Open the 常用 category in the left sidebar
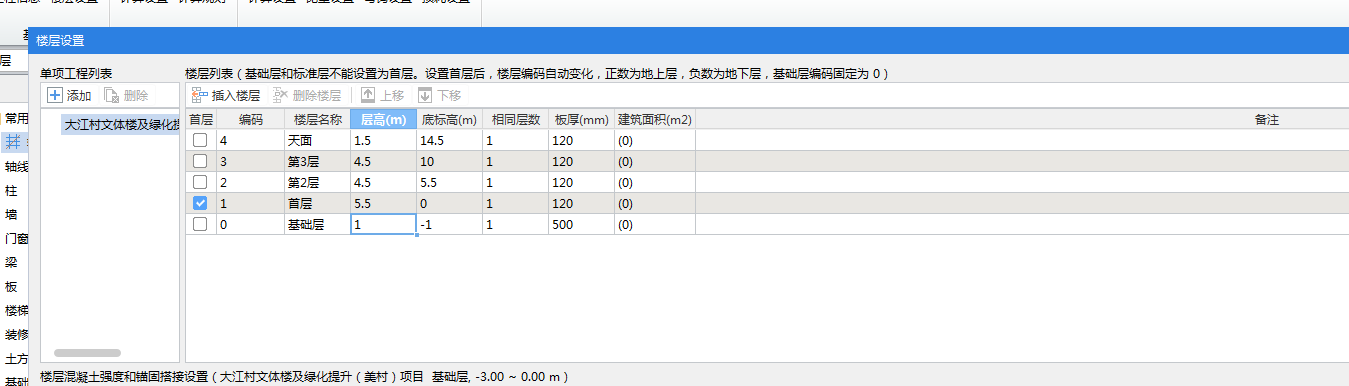This screenshot has width=1349, height=386. click(x=16, y=119)
